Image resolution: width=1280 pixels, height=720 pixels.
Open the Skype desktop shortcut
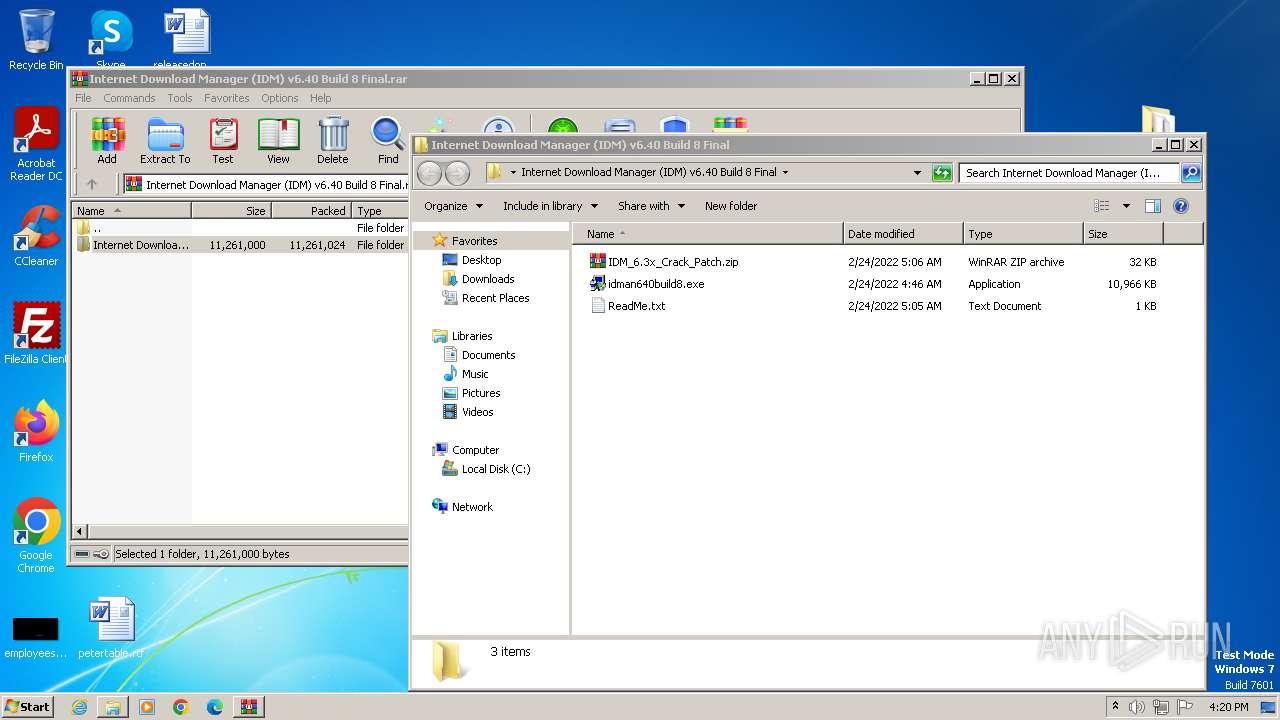coord(111,40)
